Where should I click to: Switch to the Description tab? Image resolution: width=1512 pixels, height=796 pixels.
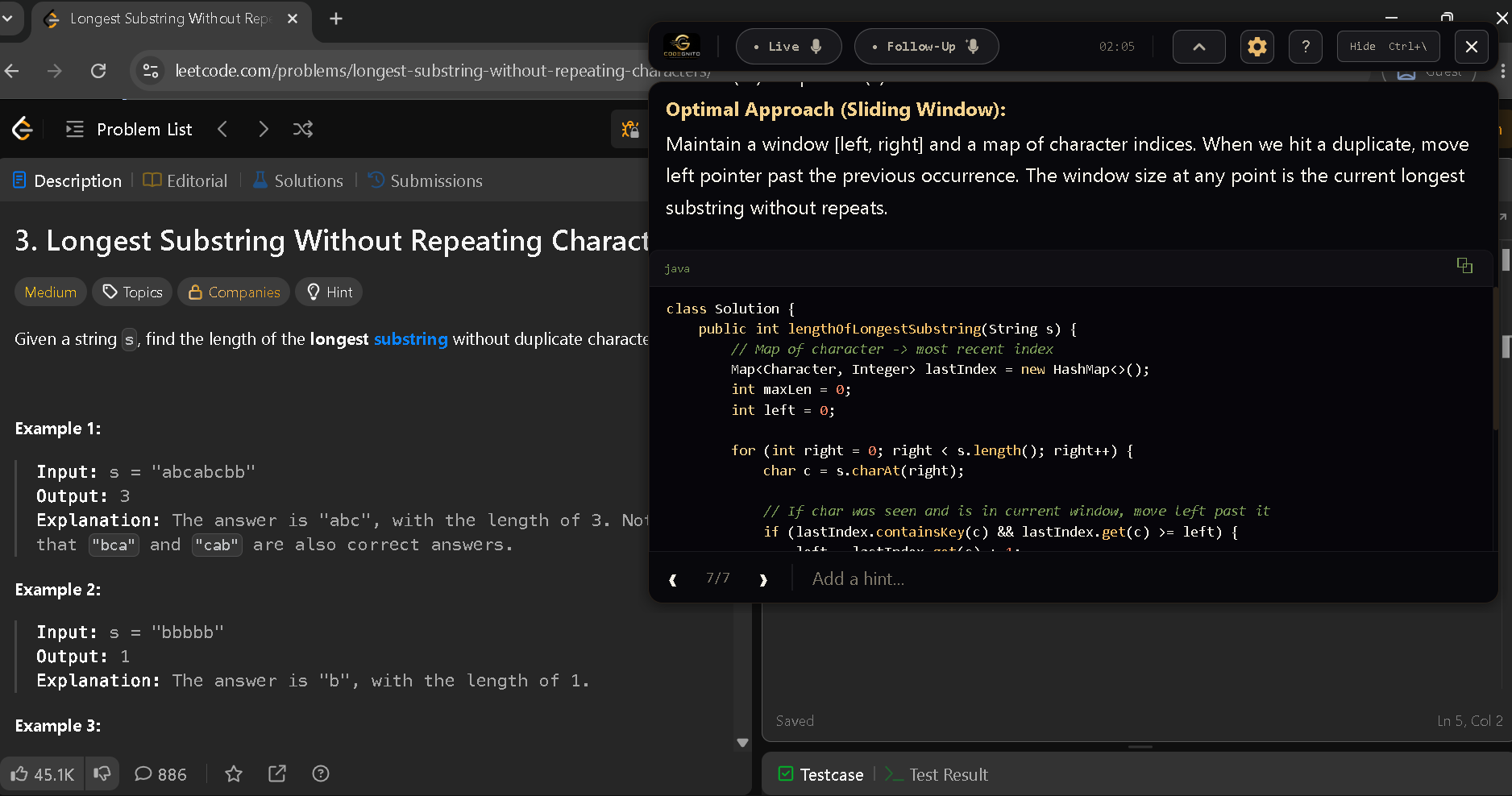pyautogui.click(x=68, y=180)
